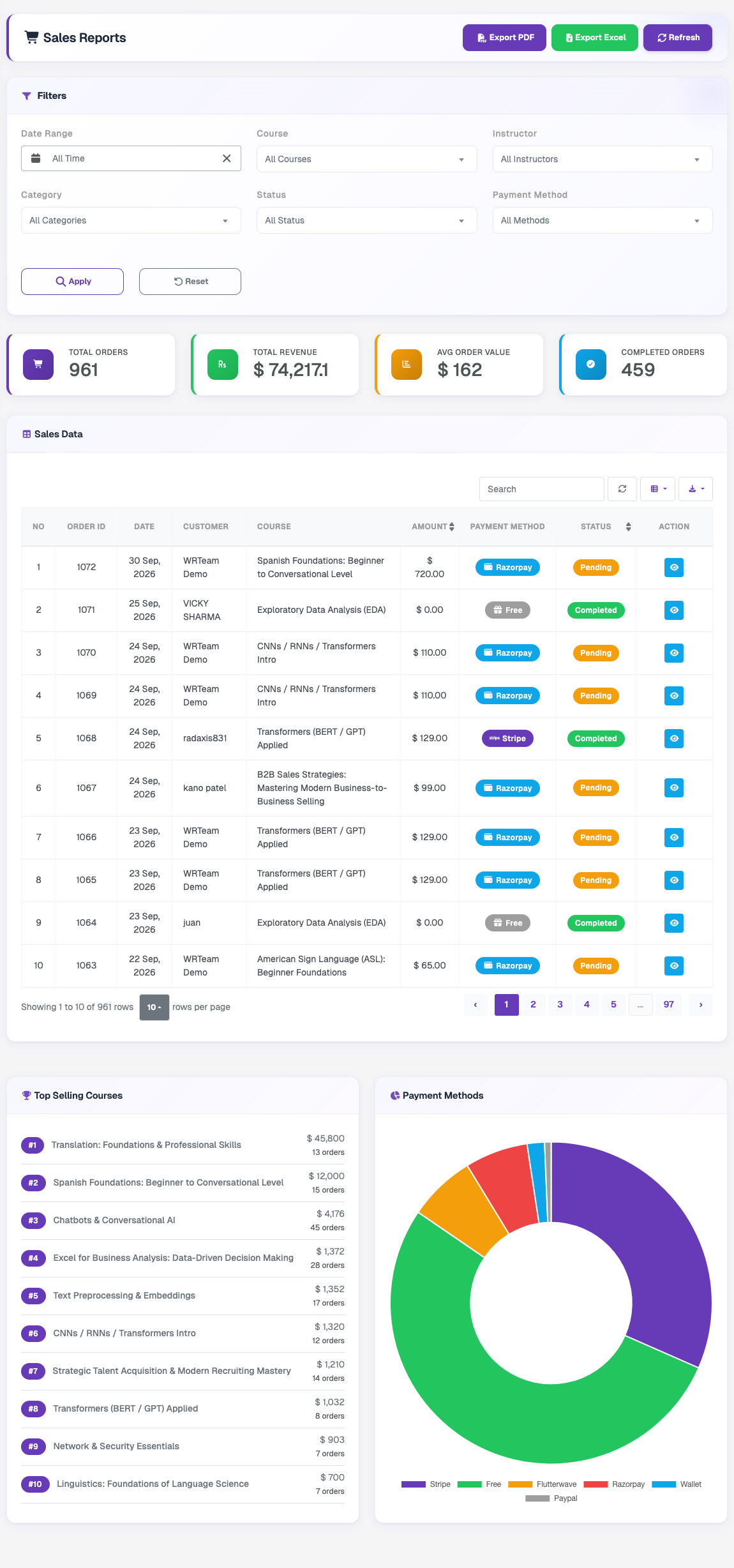Refresh the sales report page
Image resolution: width=734 pixels, height=1568 pixels.
click(x=678, y=38)
